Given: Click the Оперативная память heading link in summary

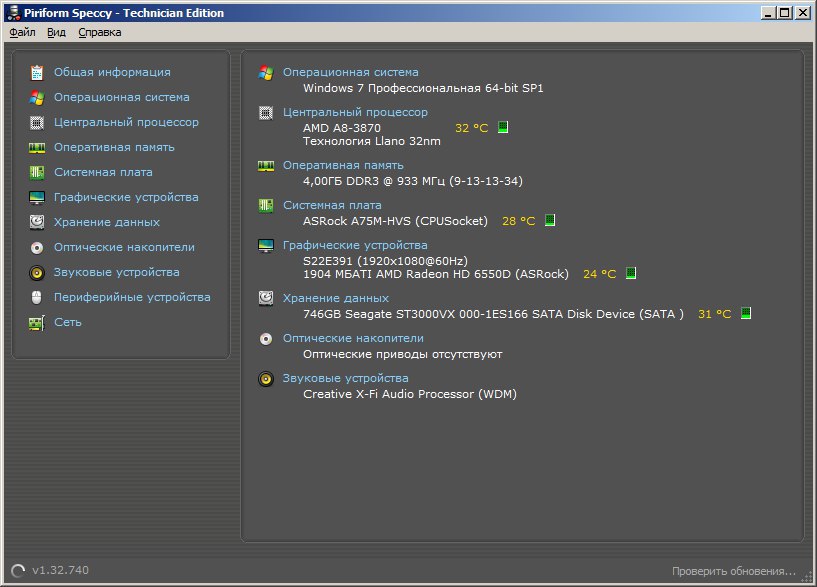Looking at the screenshot, I should [x=343, y=166].
